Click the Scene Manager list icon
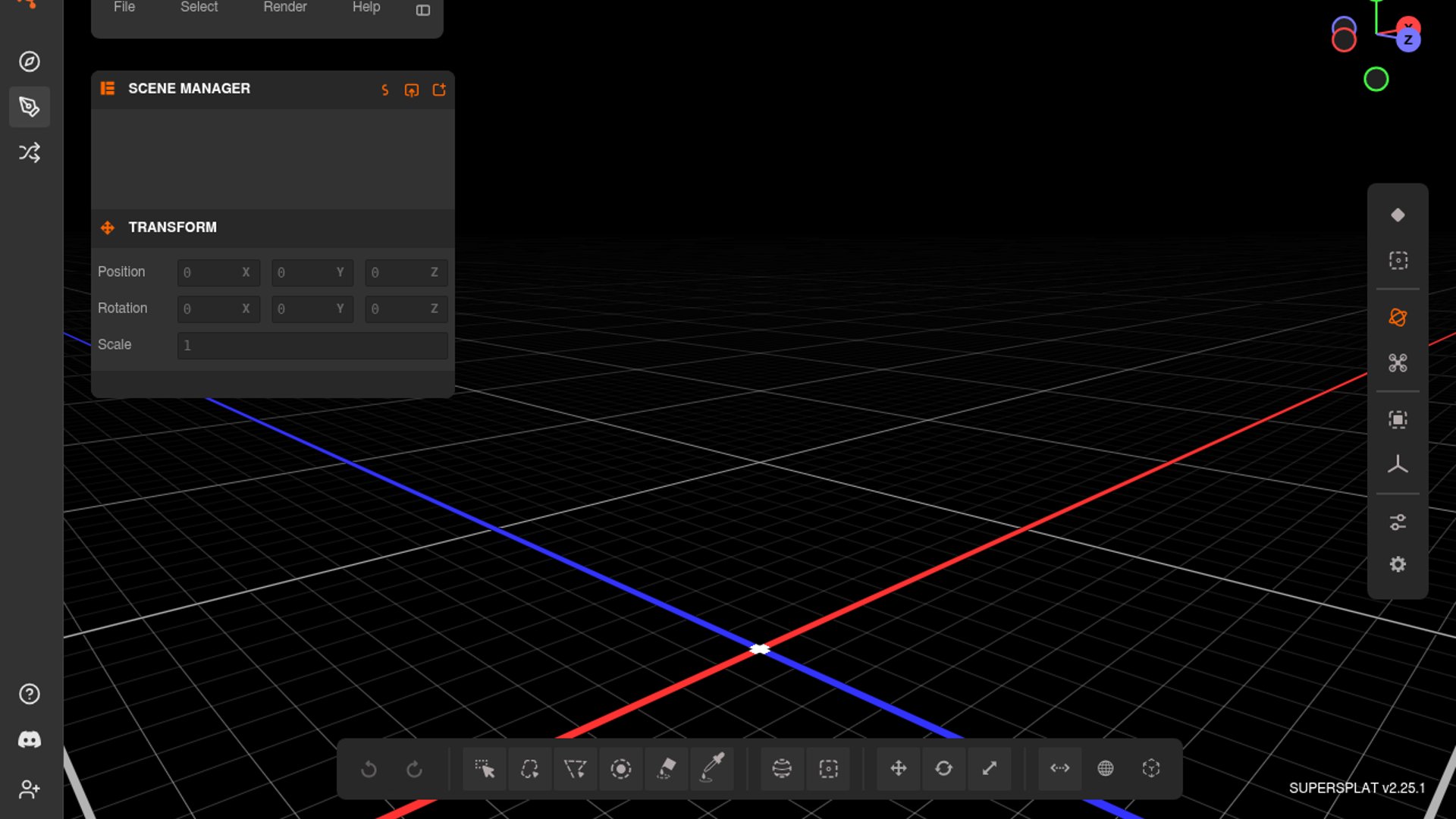Image resolution: width=1456 pixels, height=819 pixels. [108, 89]
